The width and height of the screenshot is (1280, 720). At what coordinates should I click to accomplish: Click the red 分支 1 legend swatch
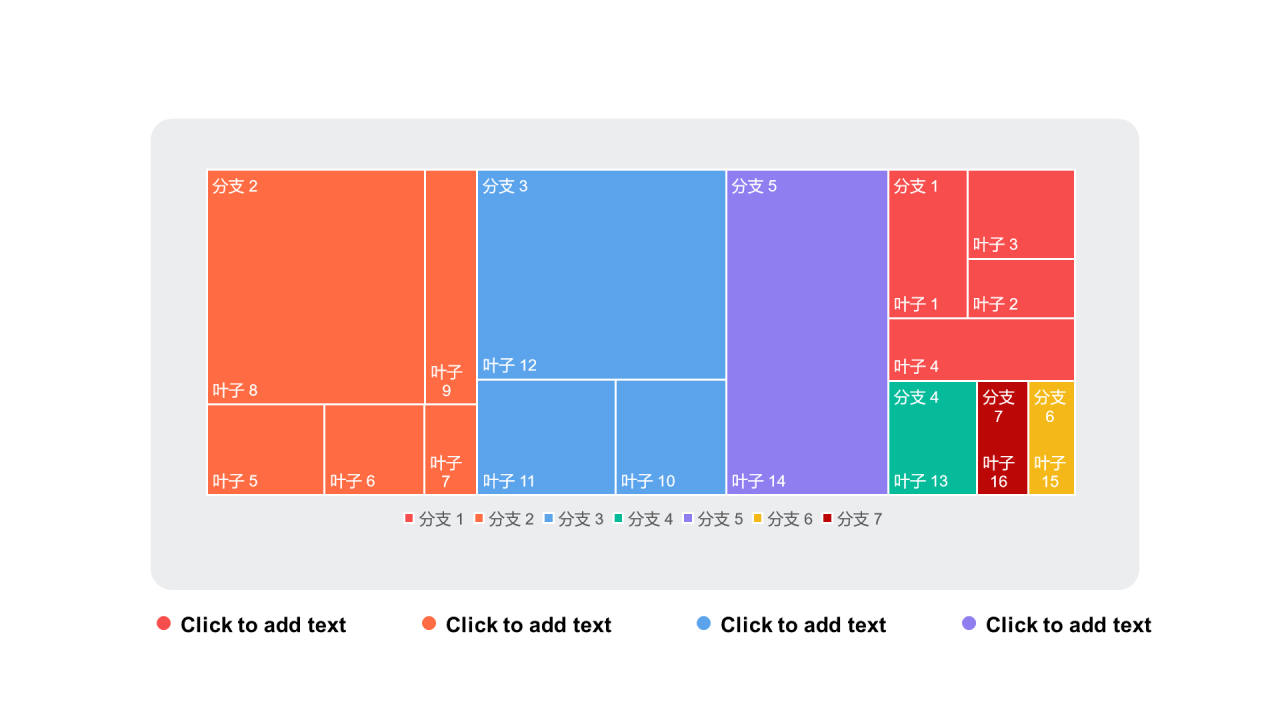pyautogui.click(x=409, y=518)
